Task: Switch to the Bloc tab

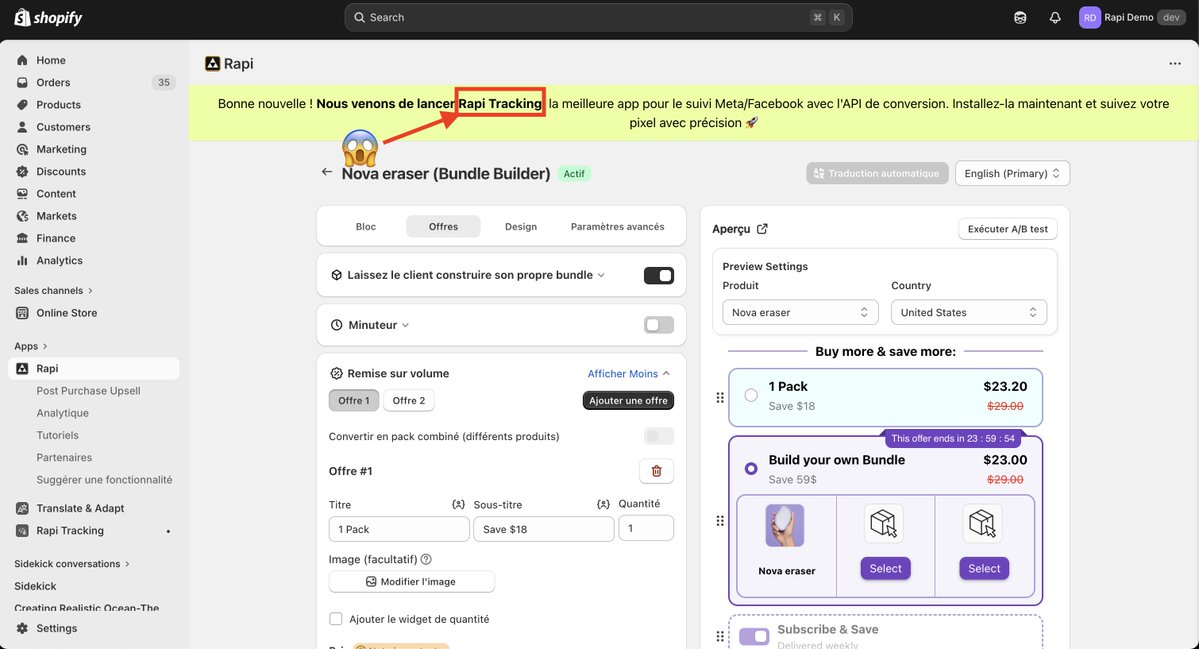Action: pos(366,226)
